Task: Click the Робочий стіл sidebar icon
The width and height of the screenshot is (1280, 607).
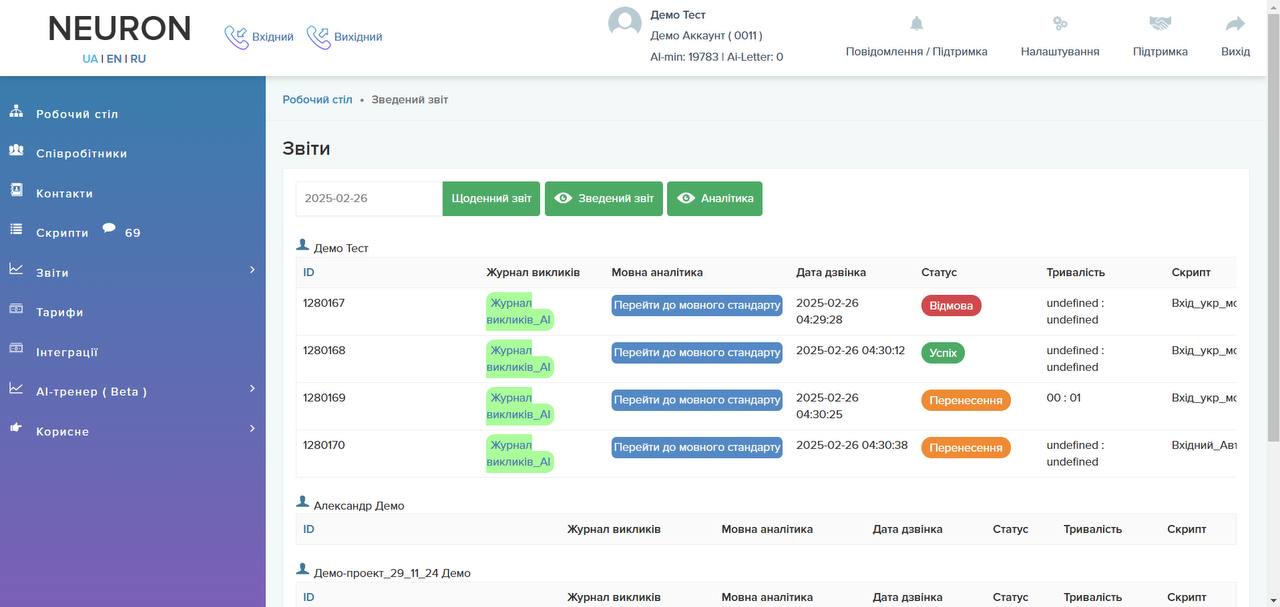Action: tap(16, 113)
